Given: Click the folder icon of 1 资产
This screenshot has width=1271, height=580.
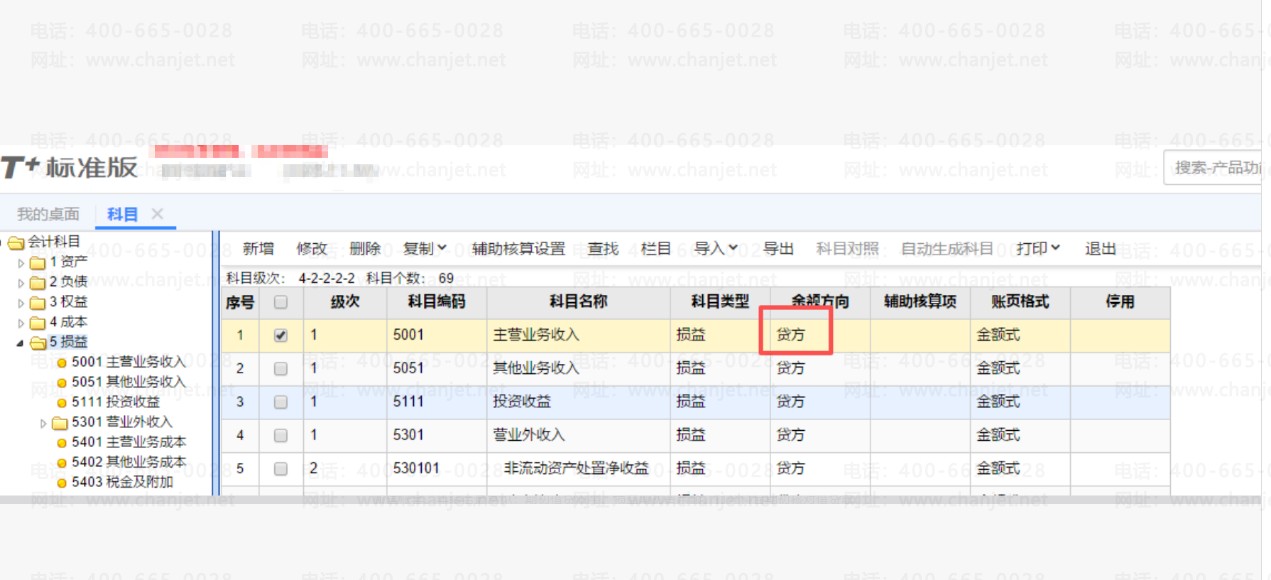Looking at the screenshot, I should click(37, 262).
